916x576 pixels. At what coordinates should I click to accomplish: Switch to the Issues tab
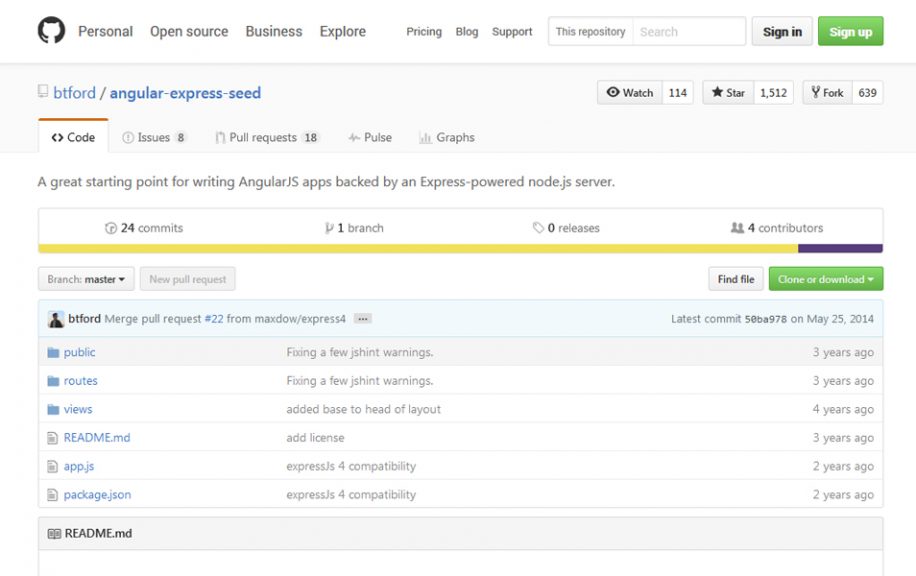tap(154, 137)
